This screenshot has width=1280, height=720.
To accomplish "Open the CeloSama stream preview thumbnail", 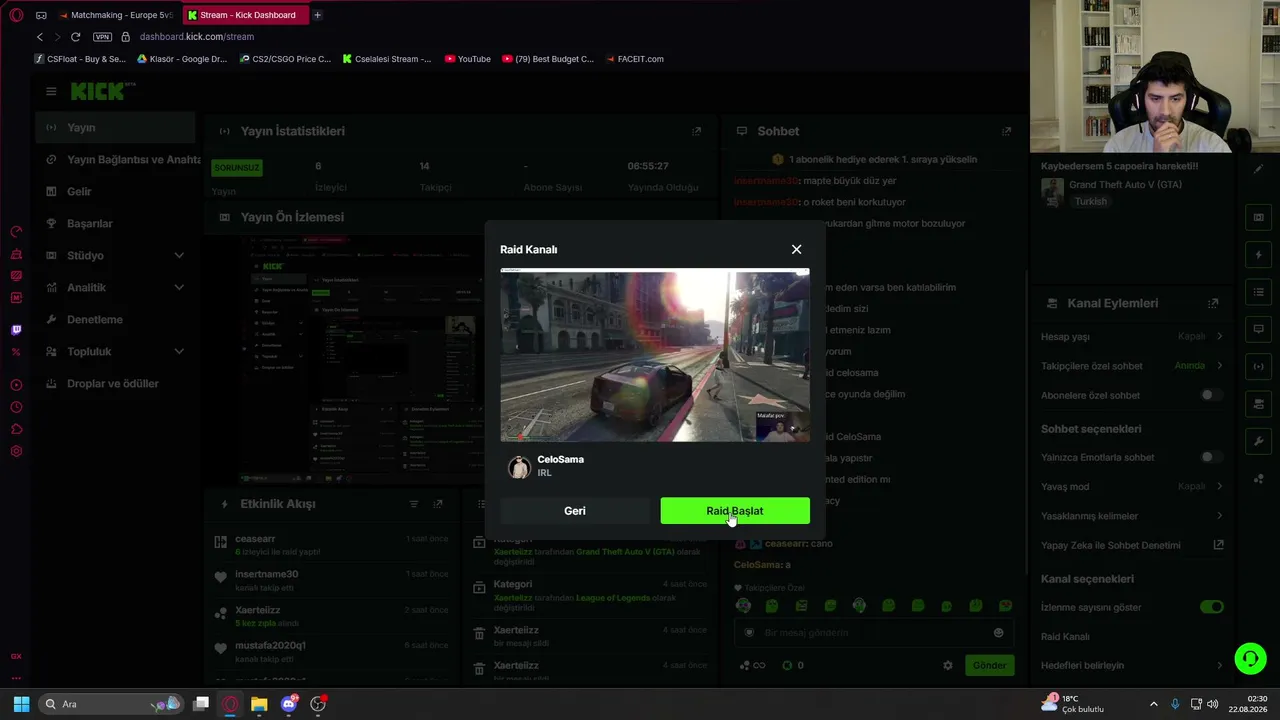I will coord(655,355).
